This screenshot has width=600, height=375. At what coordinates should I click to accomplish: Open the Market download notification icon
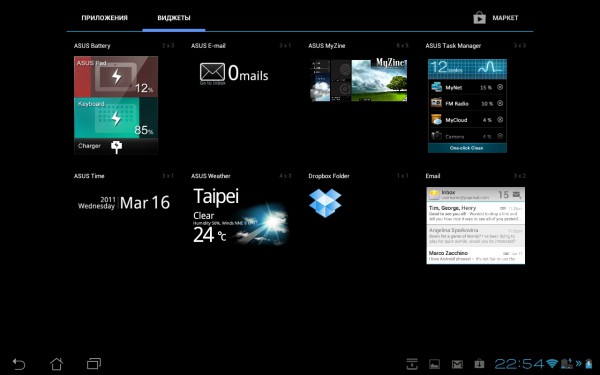479,364
